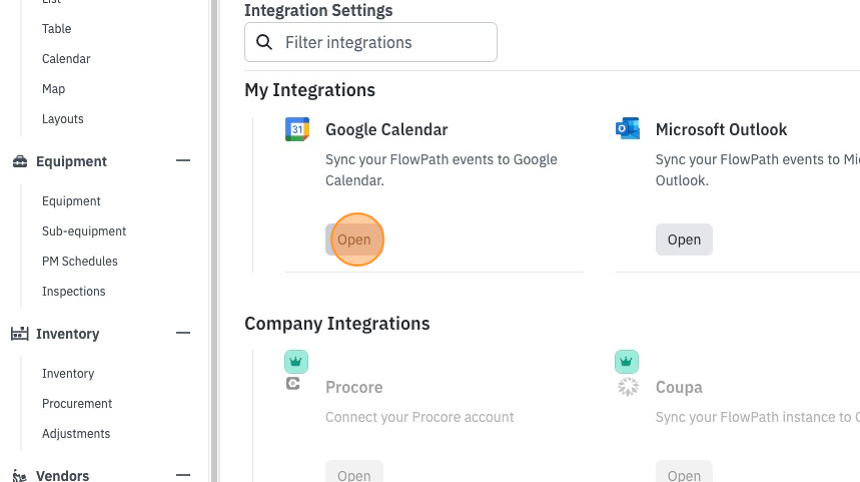
Task: Click the Inventory section heading
Action: (x=67, y=333)
